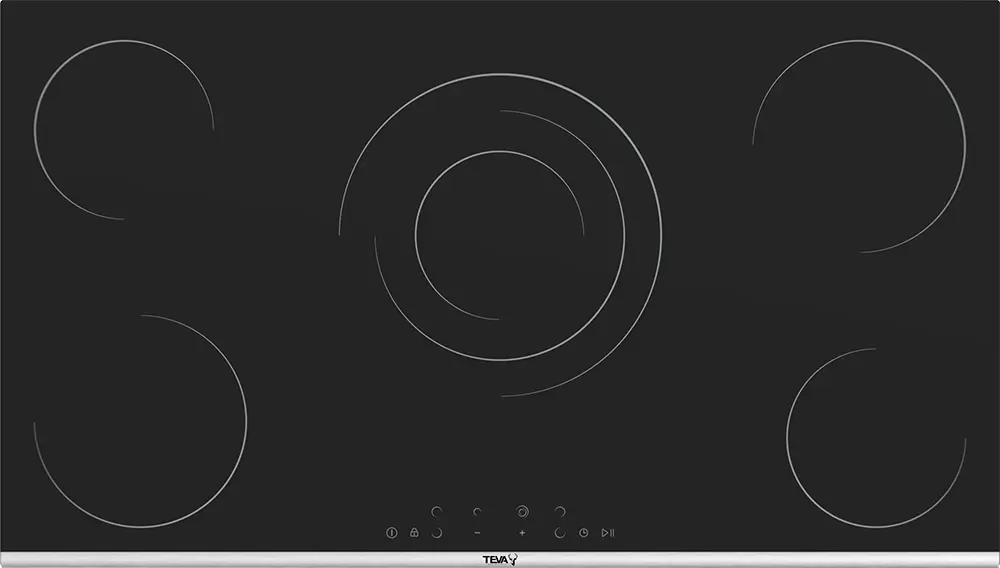This screenshot has height=568, width=1000.
Task: Tap the zone selector icon above the padlock's right neighbor
Action: pyautogui.click(x=437, y=512)
